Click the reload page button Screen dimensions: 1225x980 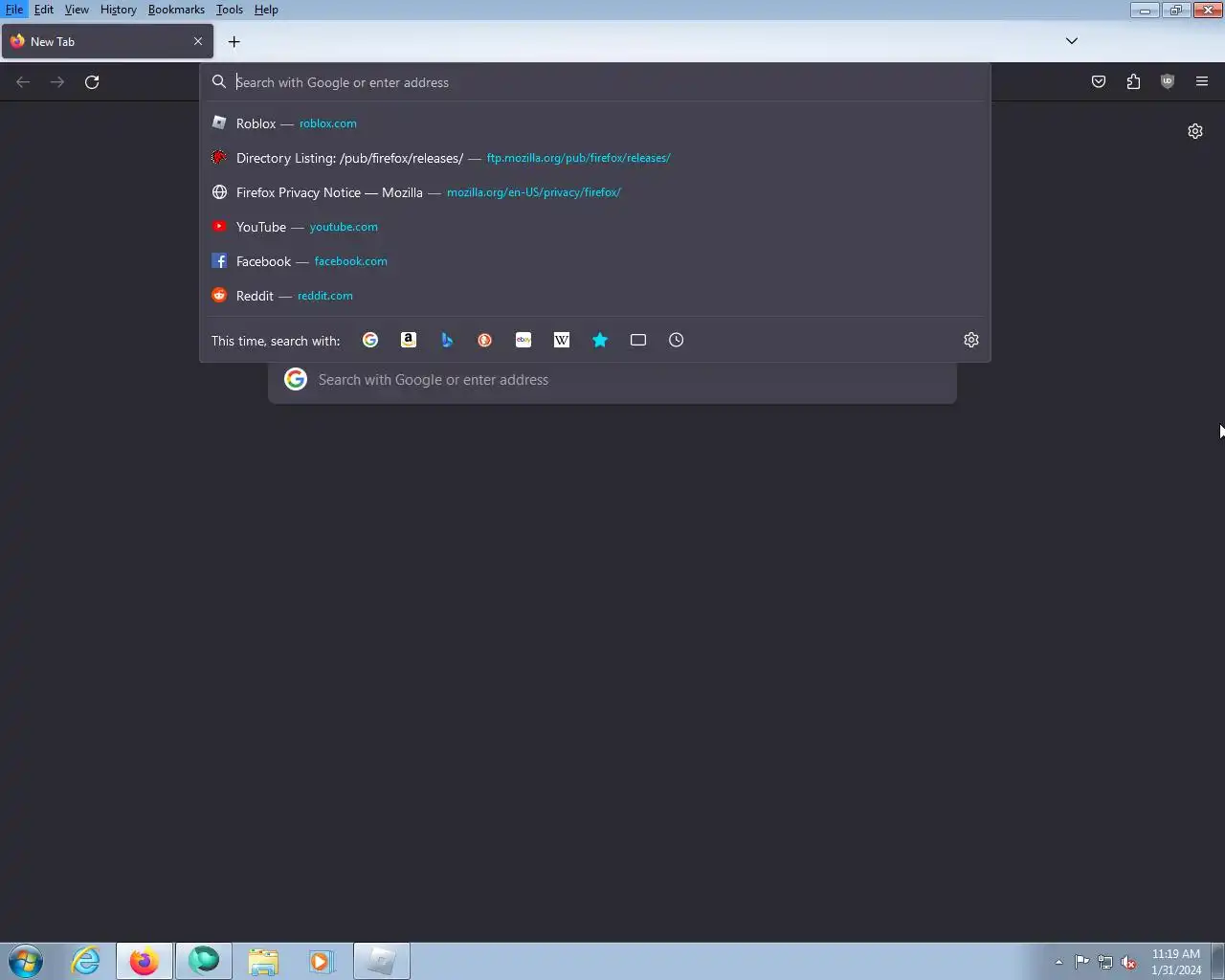click(x=92, y=81)
